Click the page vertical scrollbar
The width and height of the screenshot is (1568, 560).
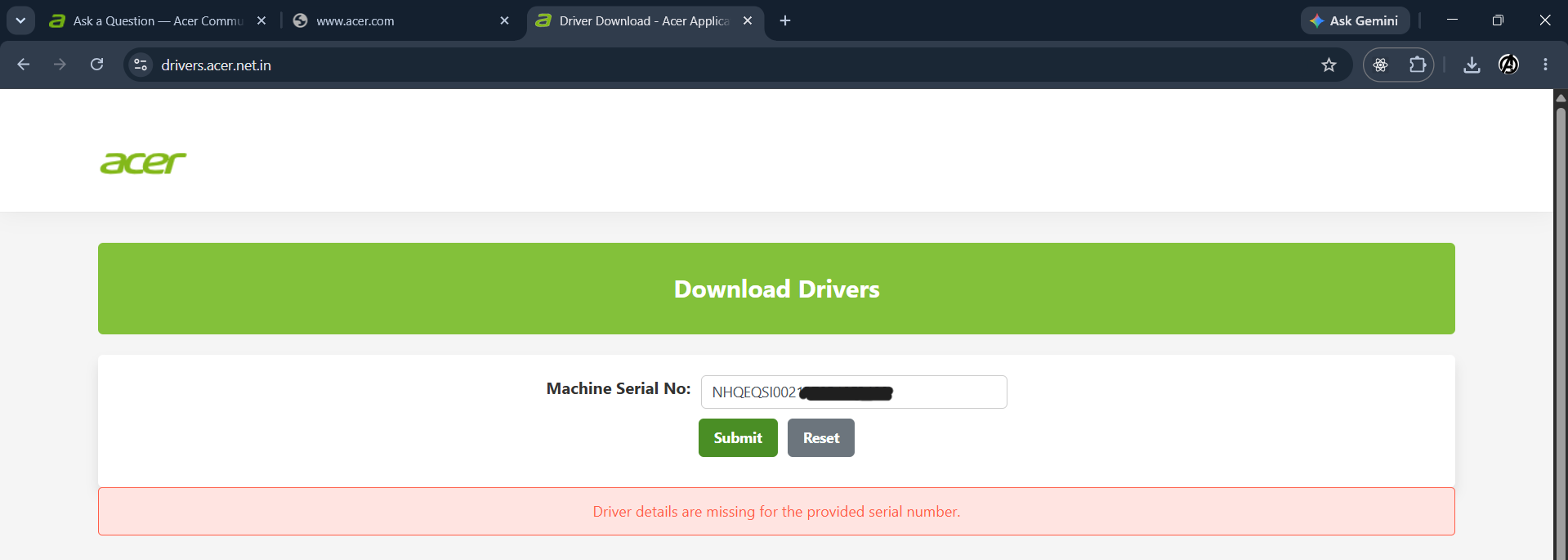[x=1561, y=335]
